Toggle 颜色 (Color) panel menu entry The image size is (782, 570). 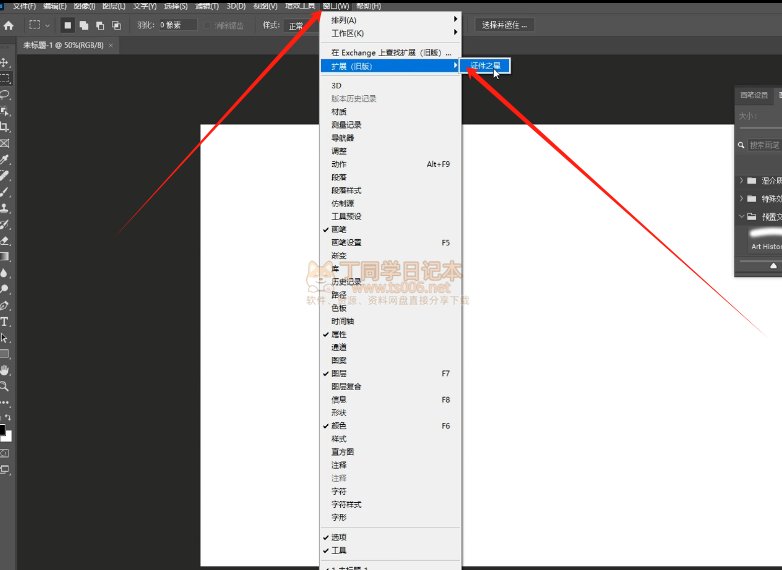(x=340, y=426)
